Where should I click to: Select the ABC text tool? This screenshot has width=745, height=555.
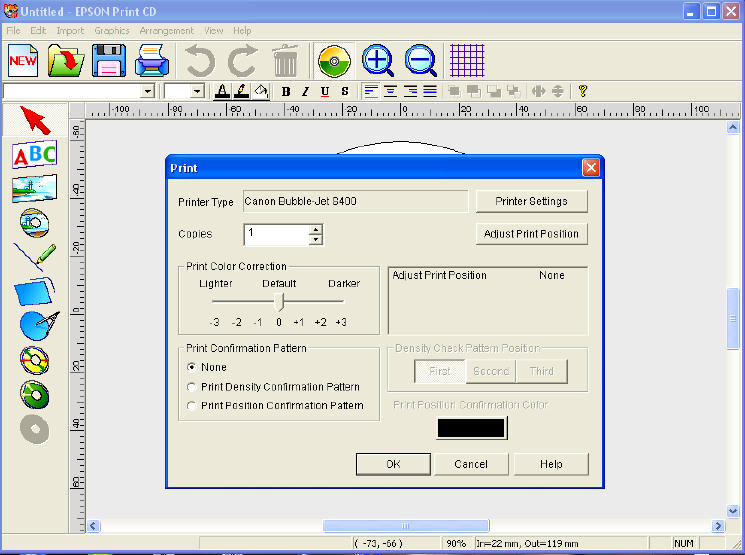tap(35, 154)
